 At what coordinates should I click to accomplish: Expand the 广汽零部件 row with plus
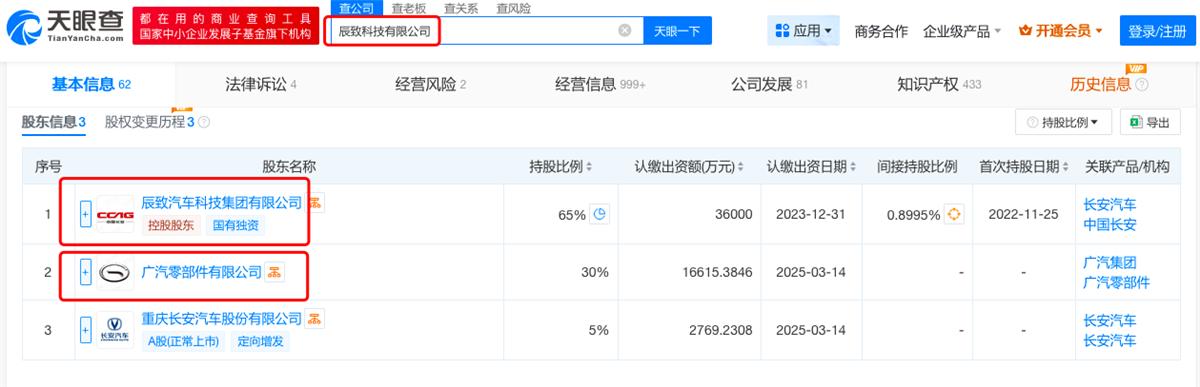85,271
